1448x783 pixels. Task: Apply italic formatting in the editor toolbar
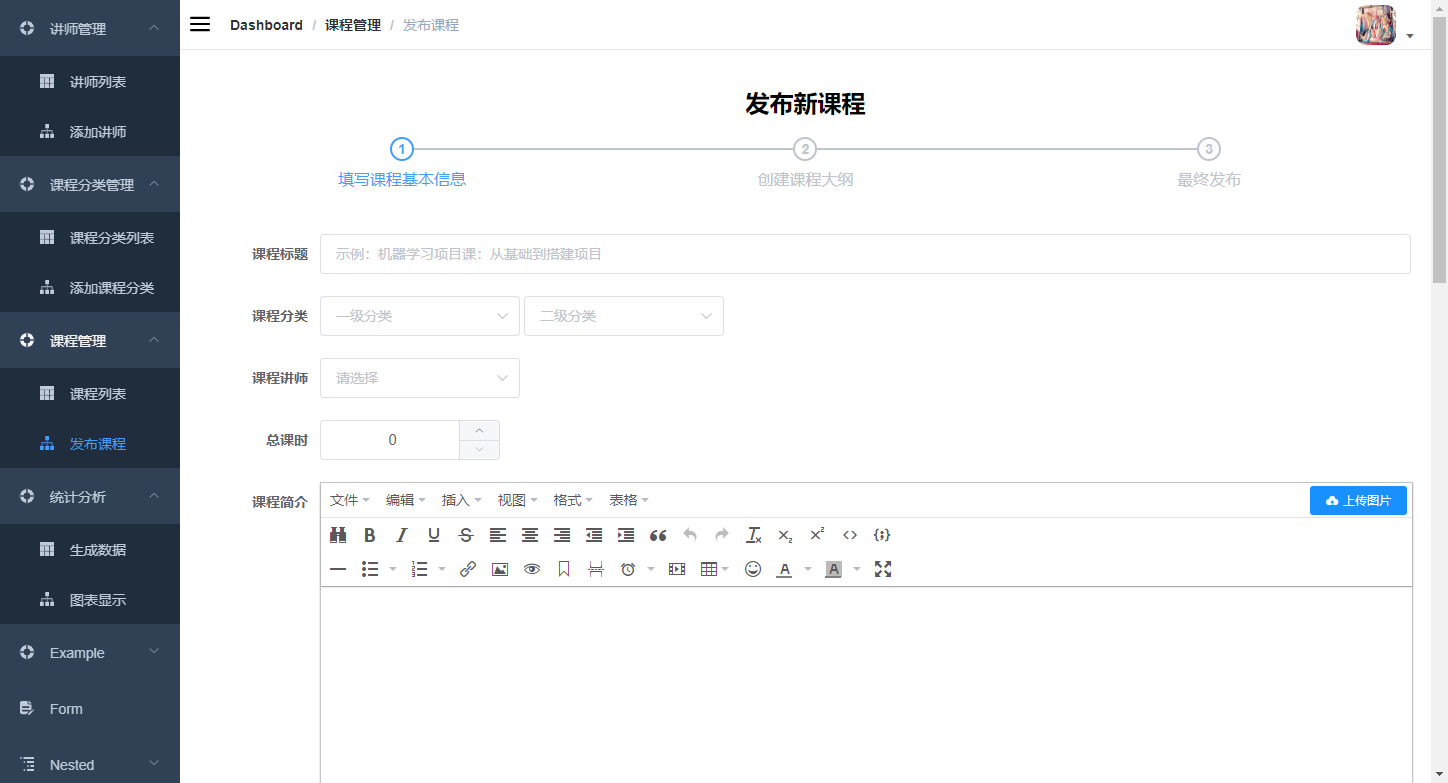[401, 535]
